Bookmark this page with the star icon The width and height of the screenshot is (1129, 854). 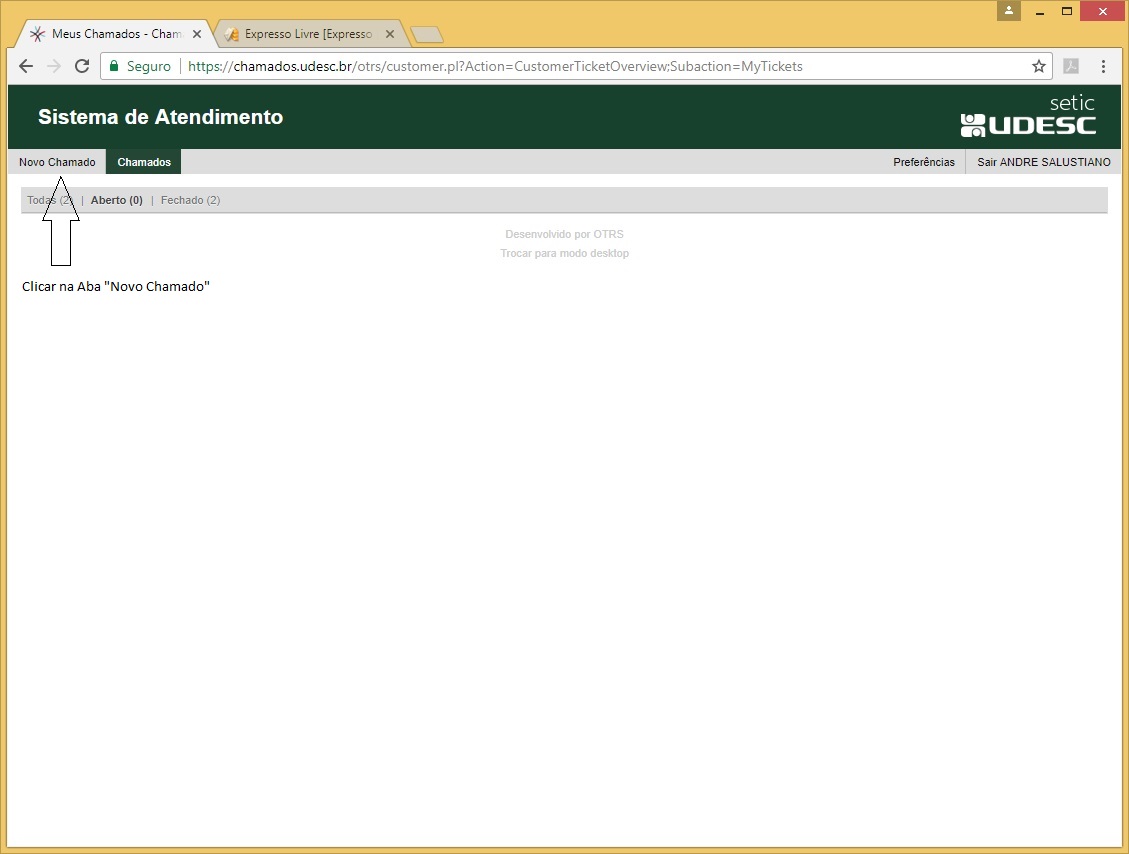click(x=1039, y=66)
